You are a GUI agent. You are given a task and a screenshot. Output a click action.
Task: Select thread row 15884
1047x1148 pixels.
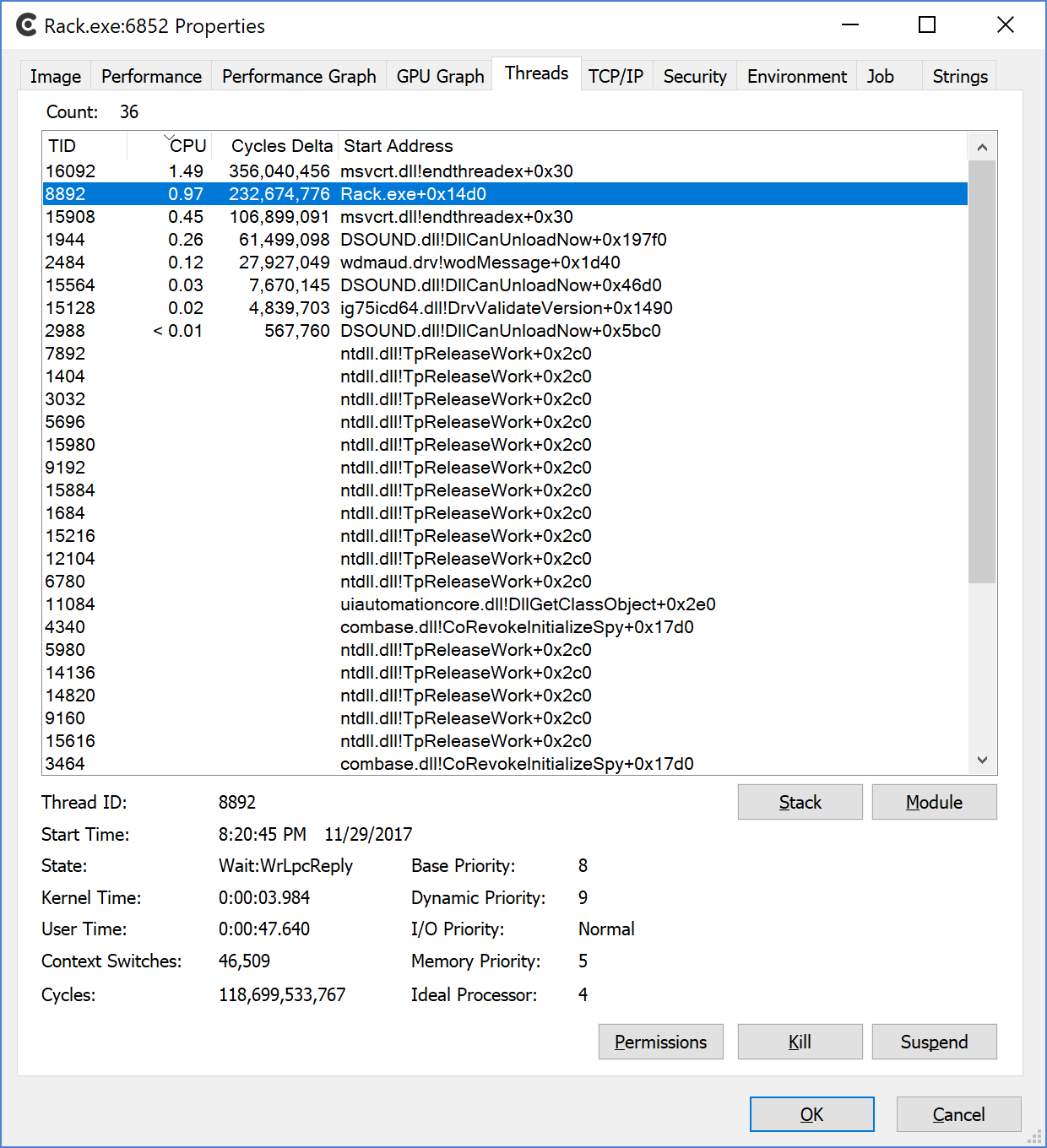tap(505, 490)
